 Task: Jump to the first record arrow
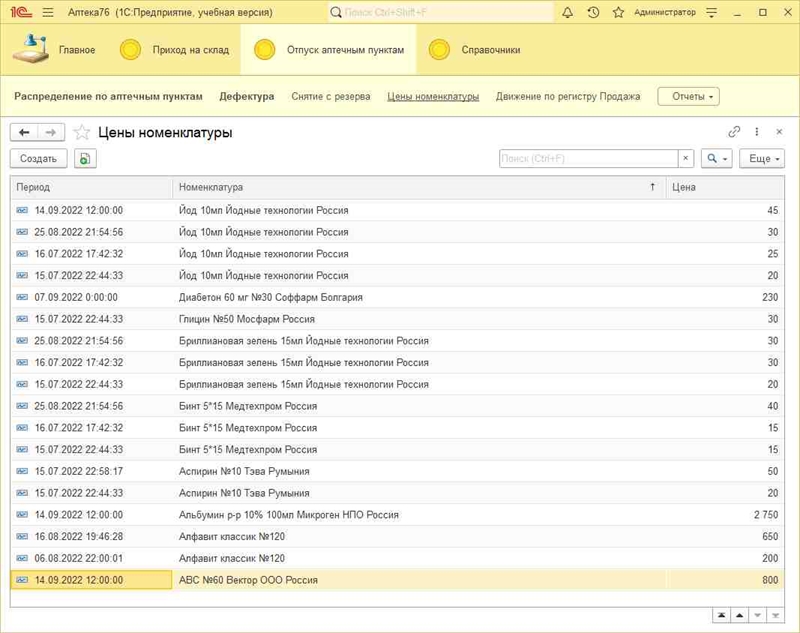(721, 616)
